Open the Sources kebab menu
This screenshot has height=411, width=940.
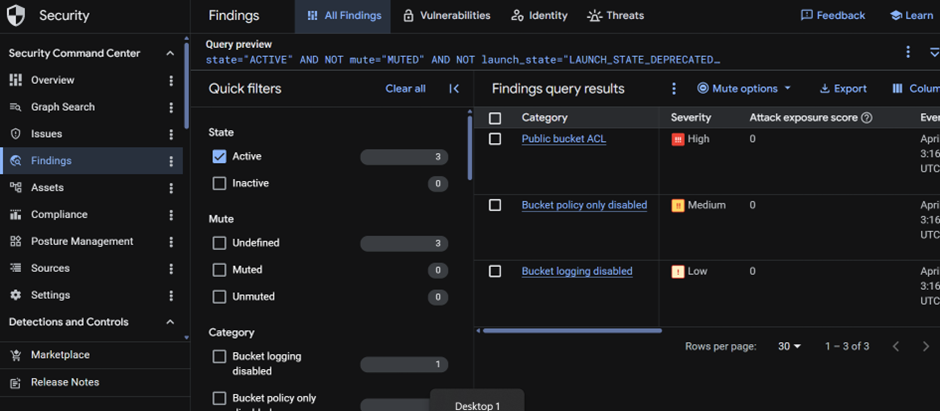pyautogui.click(x=171, y=268)
